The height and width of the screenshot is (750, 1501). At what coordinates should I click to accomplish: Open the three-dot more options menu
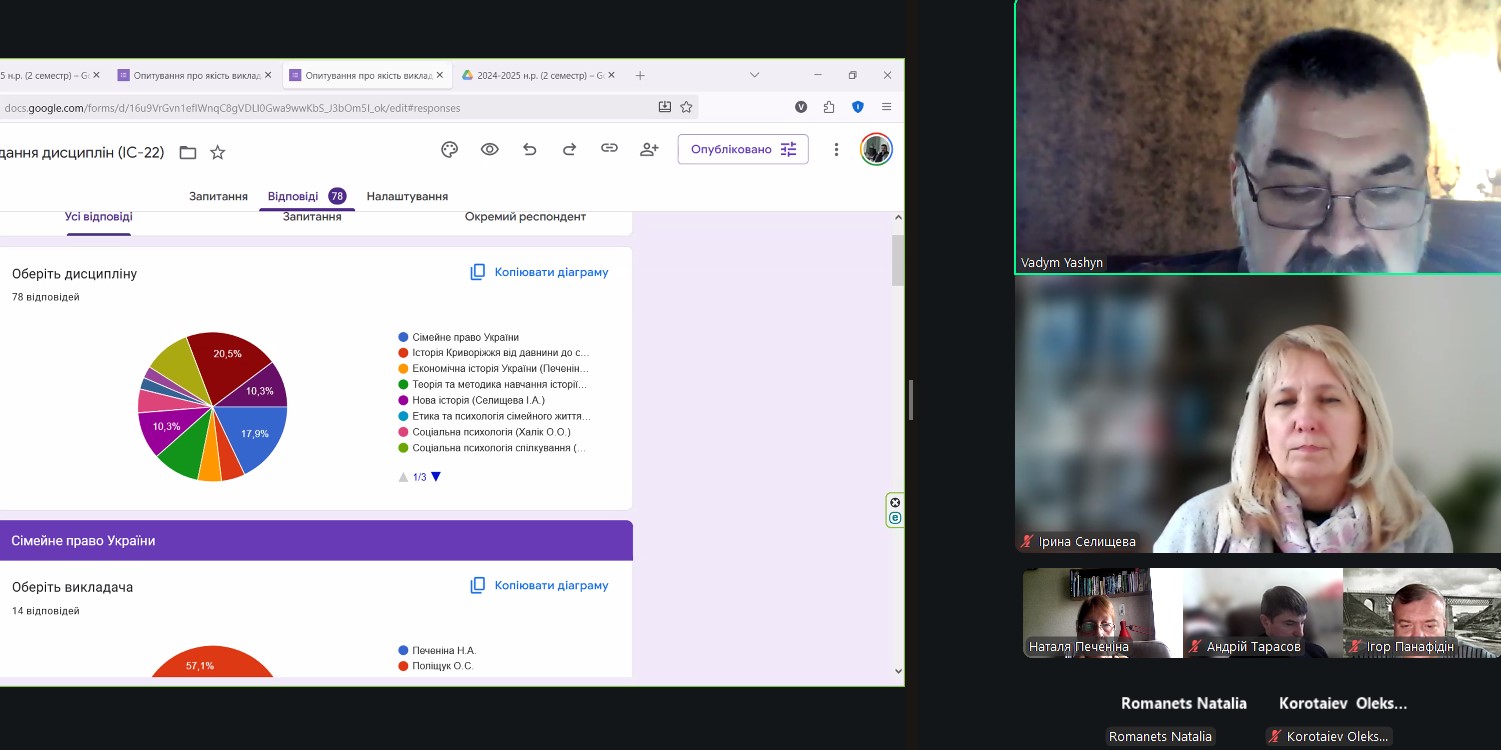coord(836,150)
